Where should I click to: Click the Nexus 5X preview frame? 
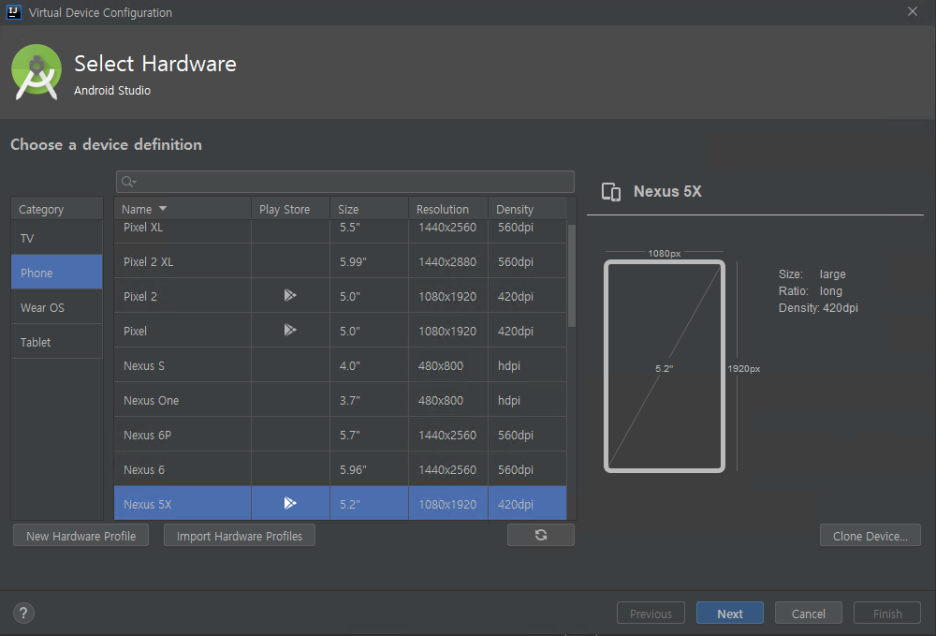pos(664,366)
